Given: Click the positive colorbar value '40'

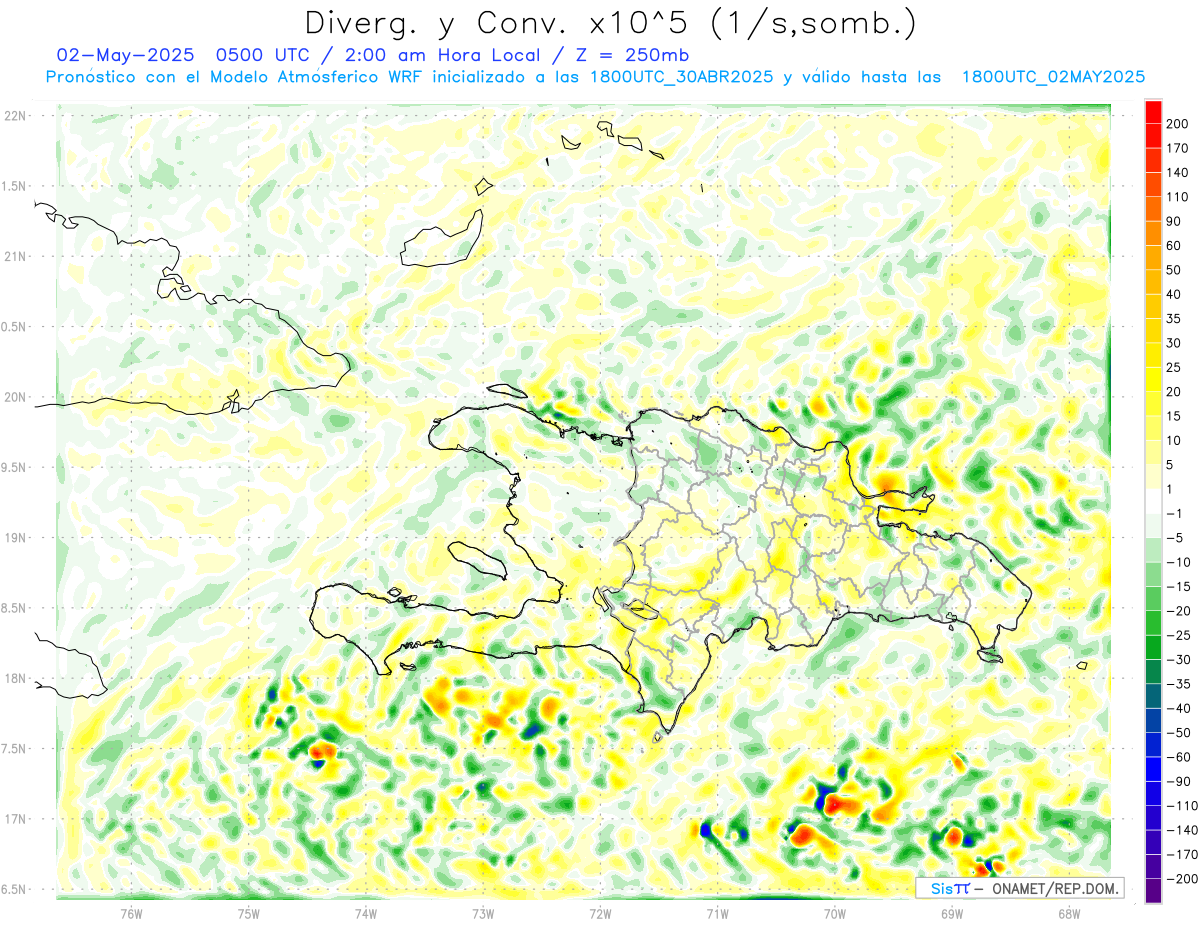Looking at the screenshot, I should pos(1174,294).
